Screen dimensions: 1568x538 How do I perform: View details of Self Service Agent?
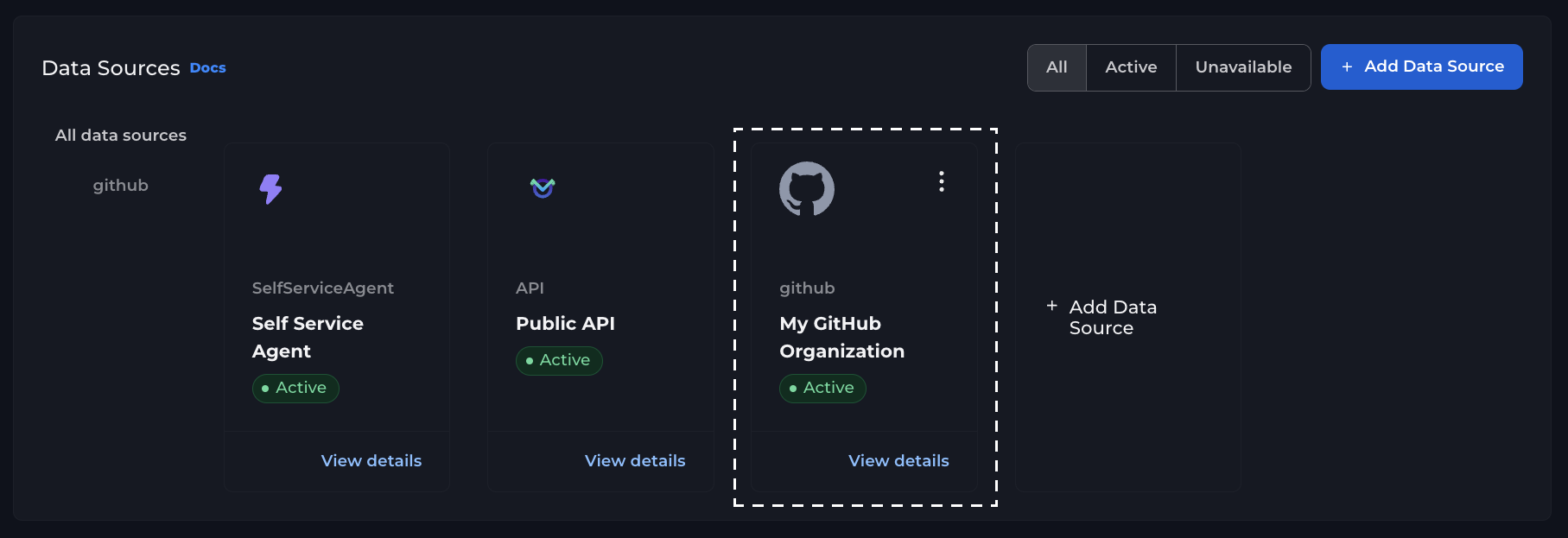(371, 461)
